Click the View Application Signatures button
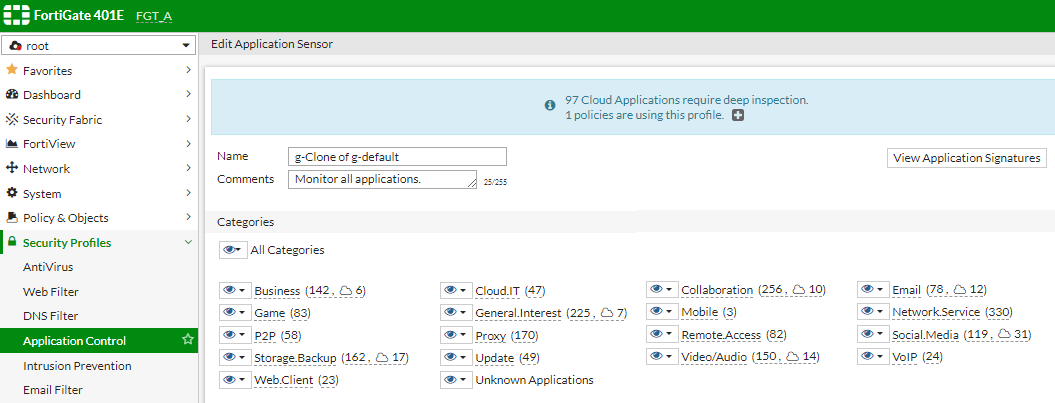Image resolution: width=1055 pixels, height=403 pixels. [966, 158]
